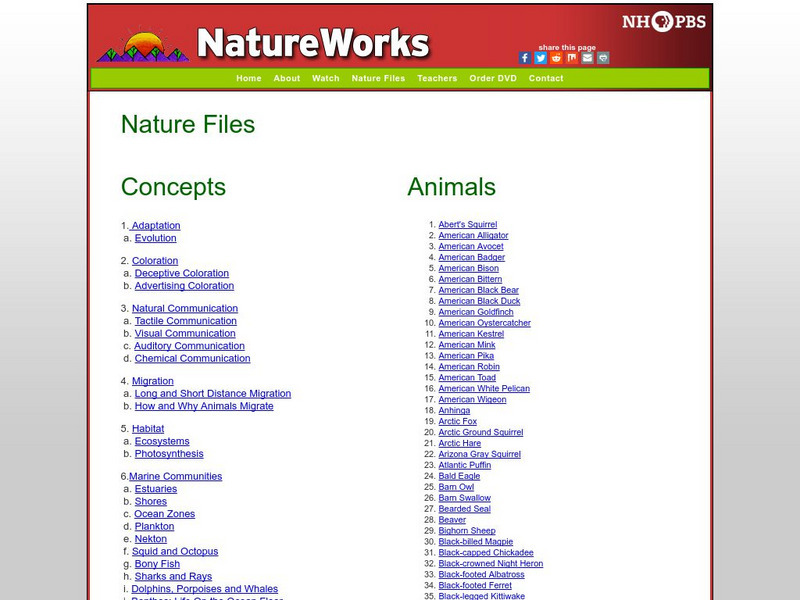Share page on Facebook
Image resolution: width=800 pixels, height=600 pixels.
point(525,58)
